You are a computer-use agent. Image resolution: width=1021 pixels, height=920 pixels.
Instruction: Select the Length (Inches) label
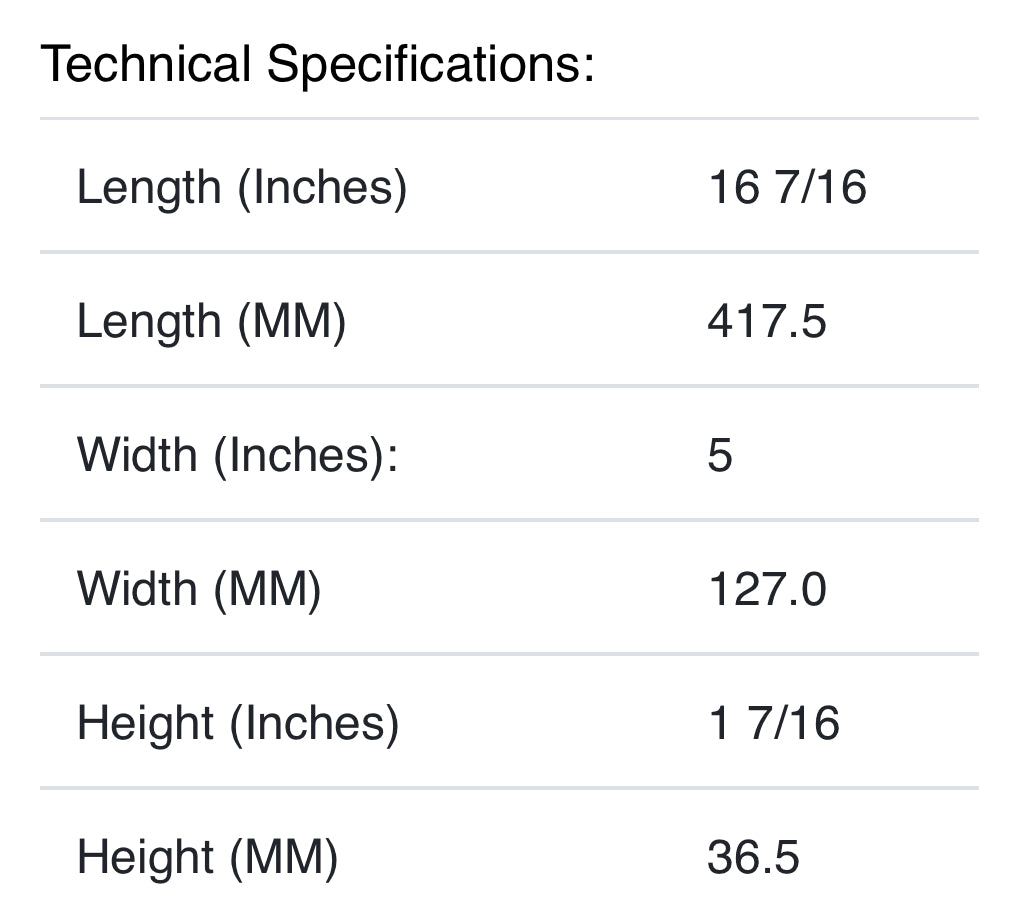(242, 187)
